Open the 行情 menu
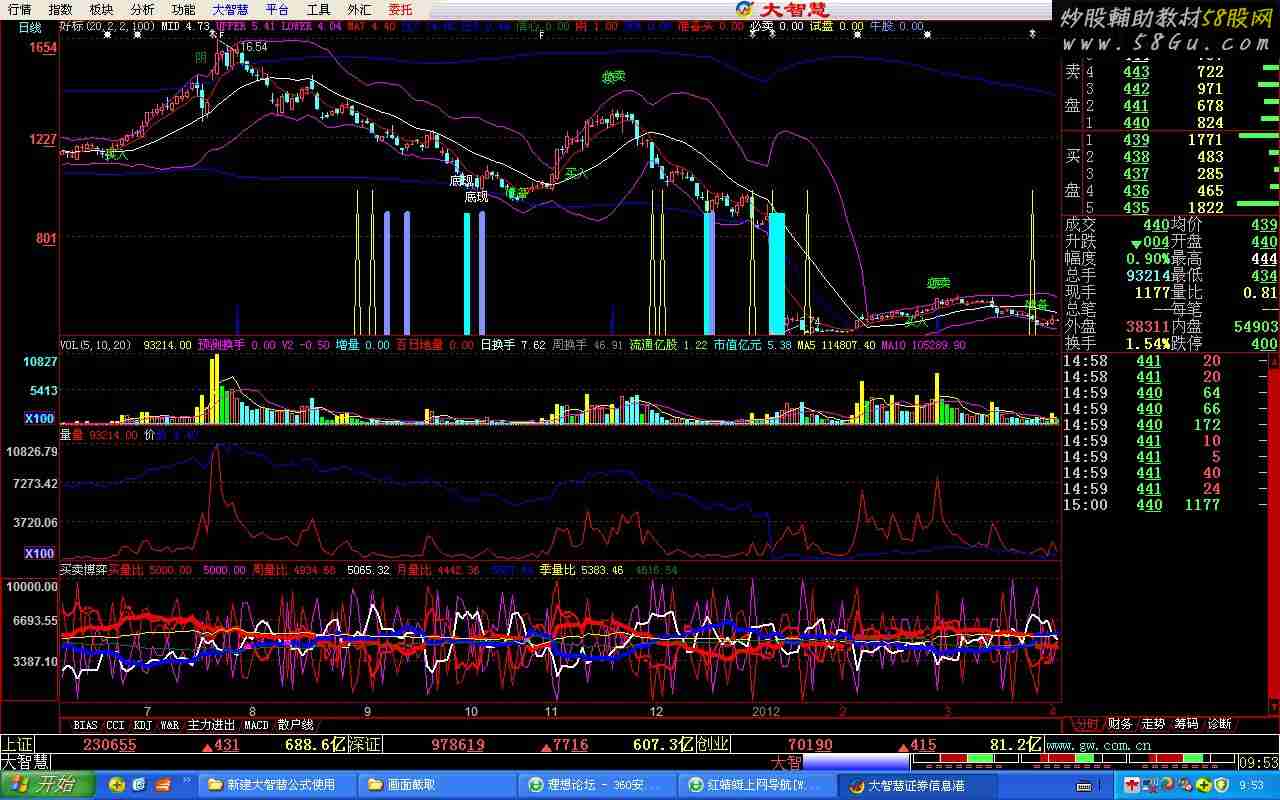This screenshot has width=1280, height=800. click(x=19, y=9)
